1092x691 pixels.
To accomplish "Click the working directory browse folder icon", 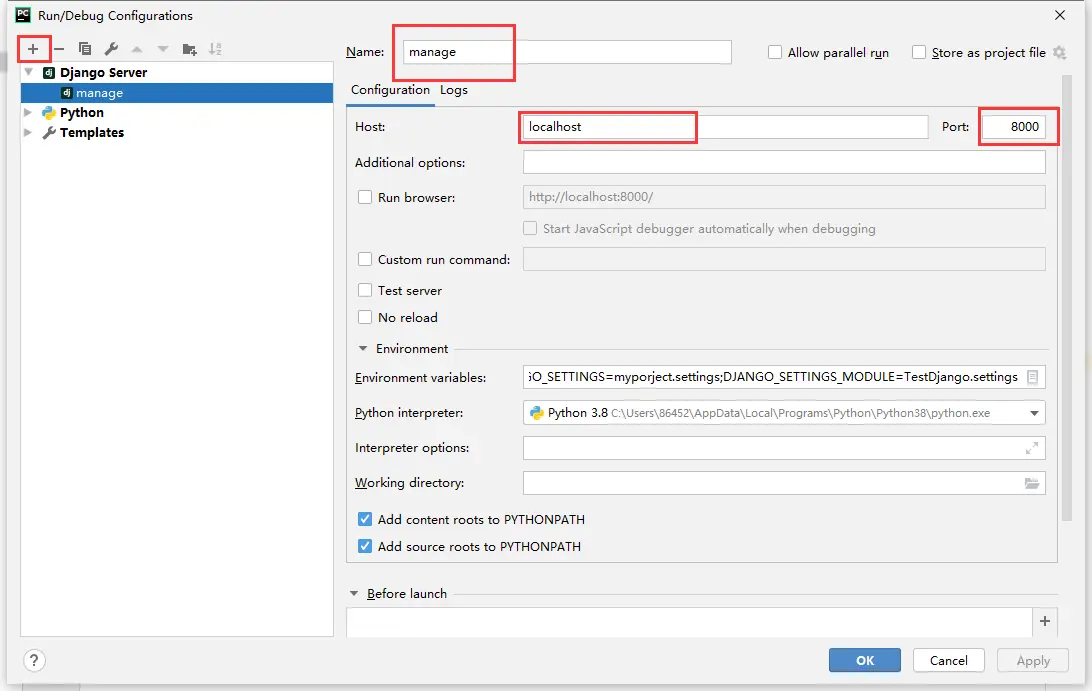I will click(1032, 483).
